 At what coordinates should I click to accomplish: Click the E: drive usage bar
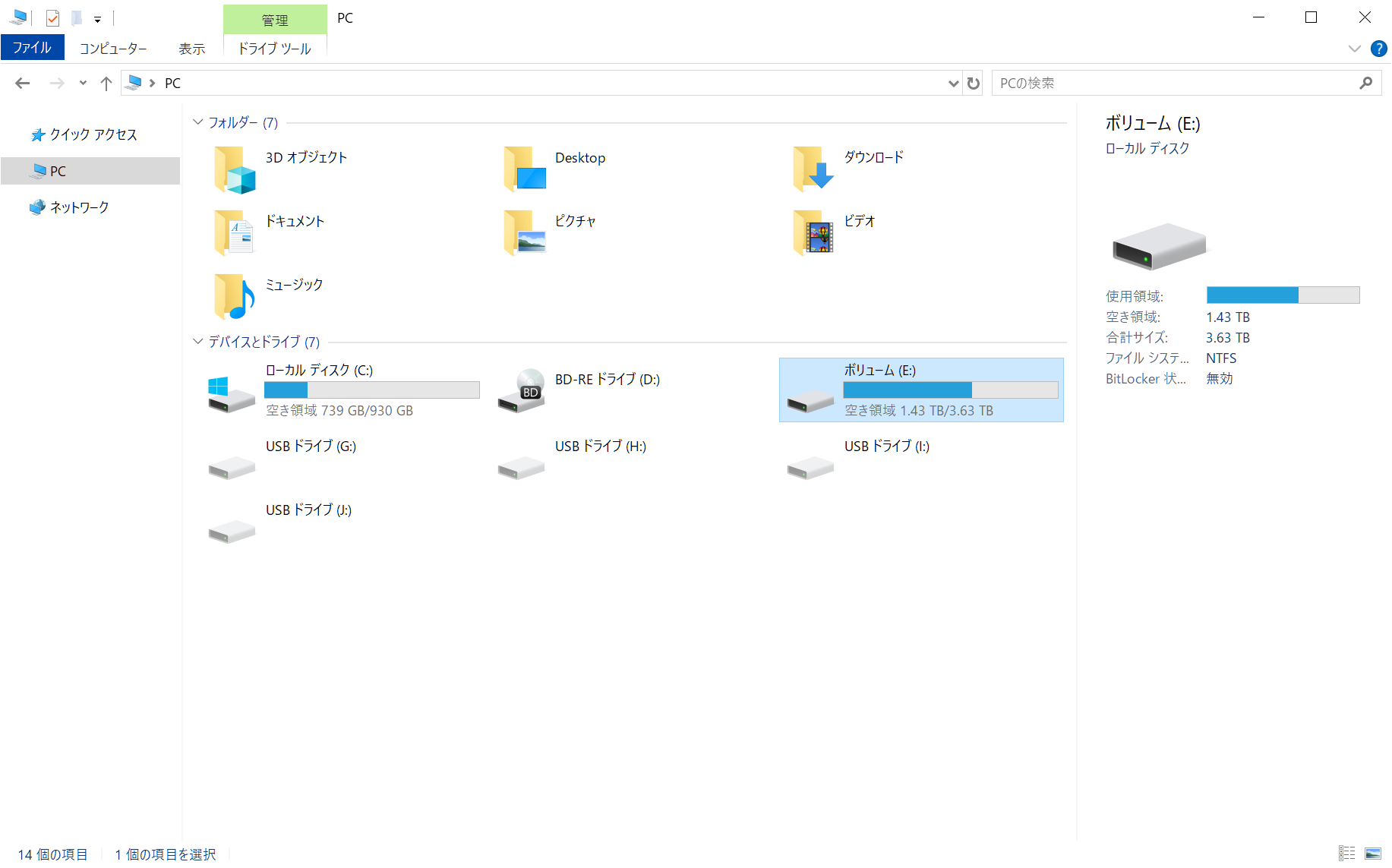951,390
